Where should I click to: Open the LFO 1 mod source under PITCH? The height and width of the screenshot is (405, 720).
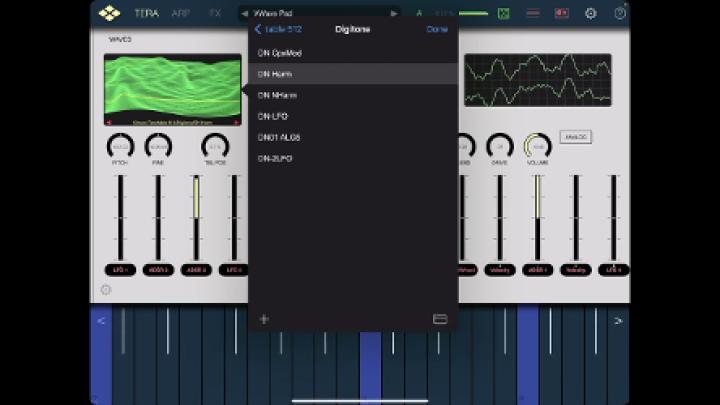coord(120,270)
